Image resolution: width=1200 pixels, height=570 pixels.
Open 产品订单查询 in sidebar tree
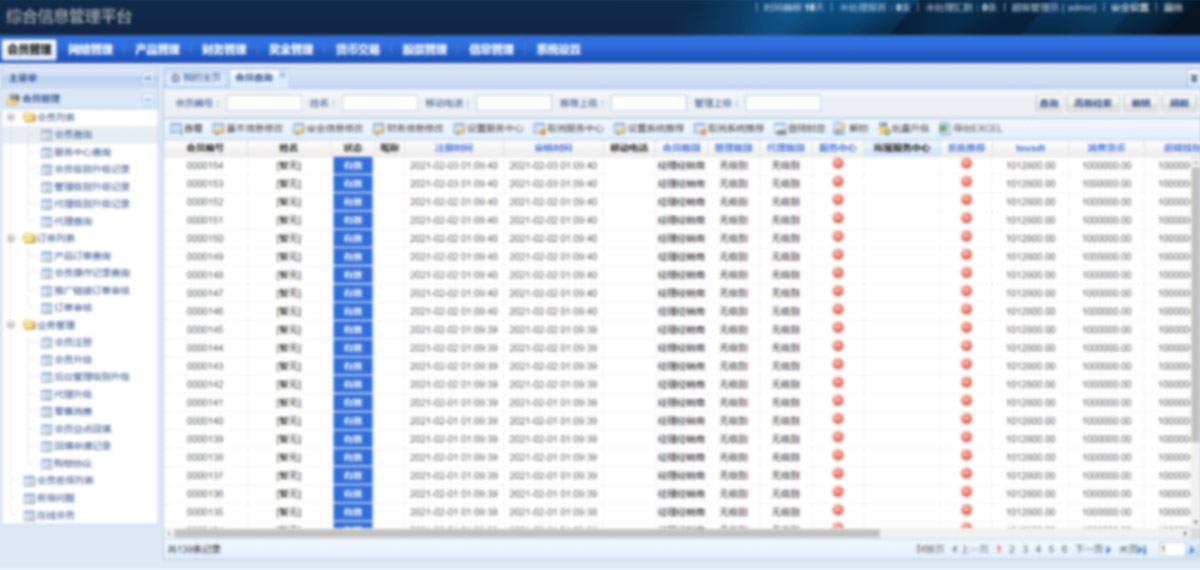[83, 256]
